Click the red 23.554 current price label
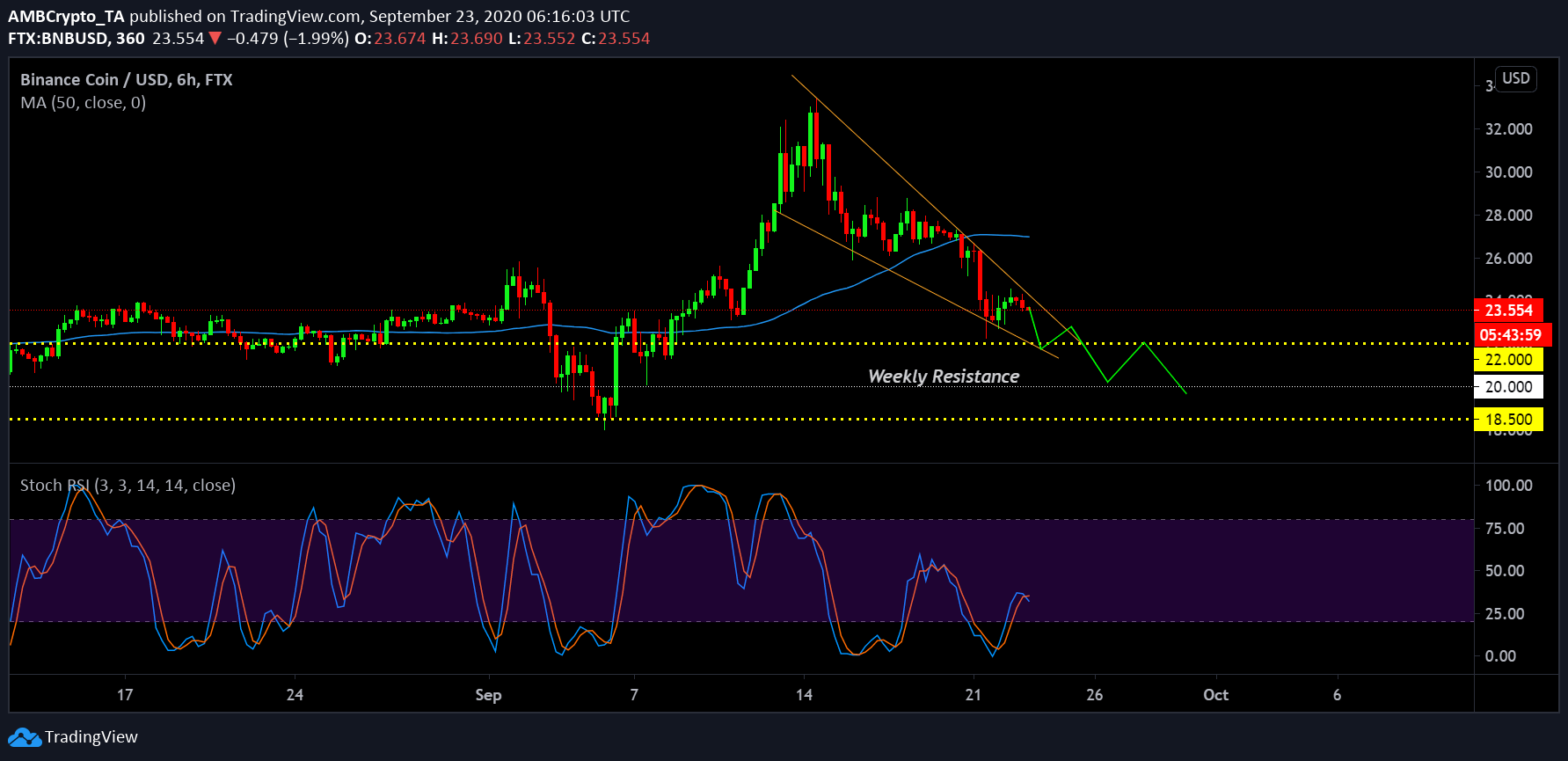Screen dimensions: 1568x761 (x=1508, y=310)
